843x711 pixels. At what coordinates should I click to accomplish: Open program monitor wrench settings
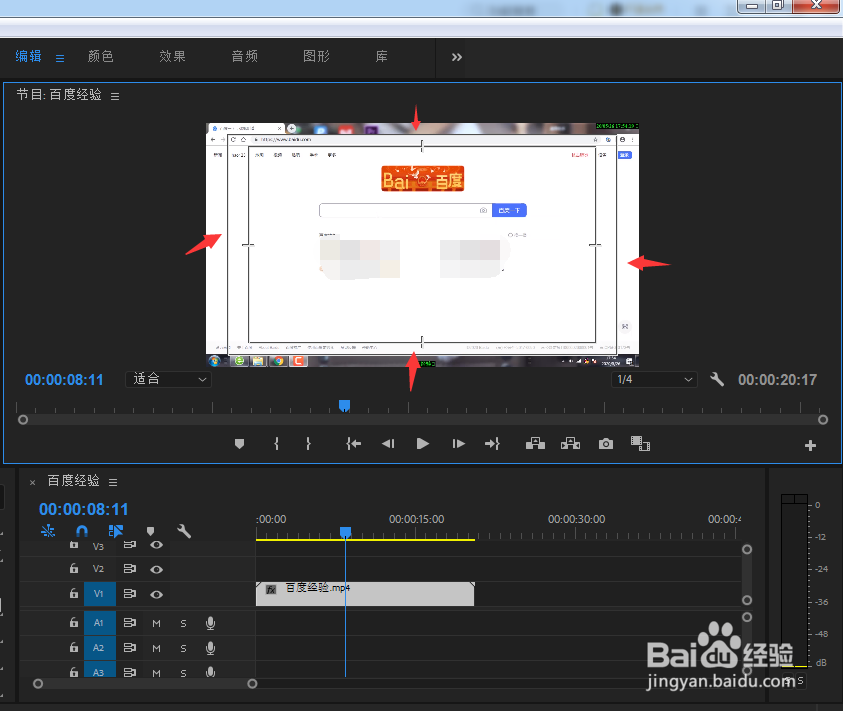[x=717, y=379]
